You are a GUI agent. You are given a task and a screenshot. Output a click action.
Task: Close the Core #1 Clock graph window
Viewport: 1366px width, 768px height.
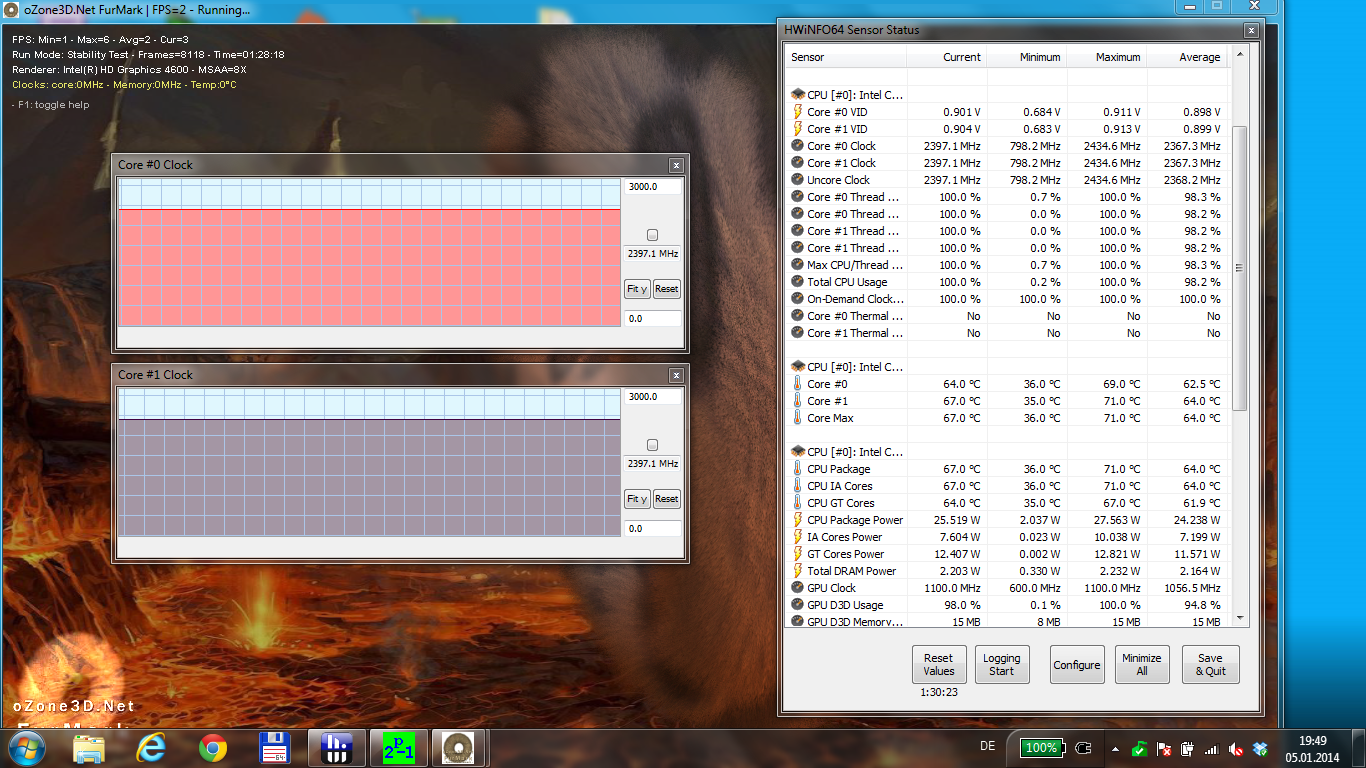[x=677, y=375]
